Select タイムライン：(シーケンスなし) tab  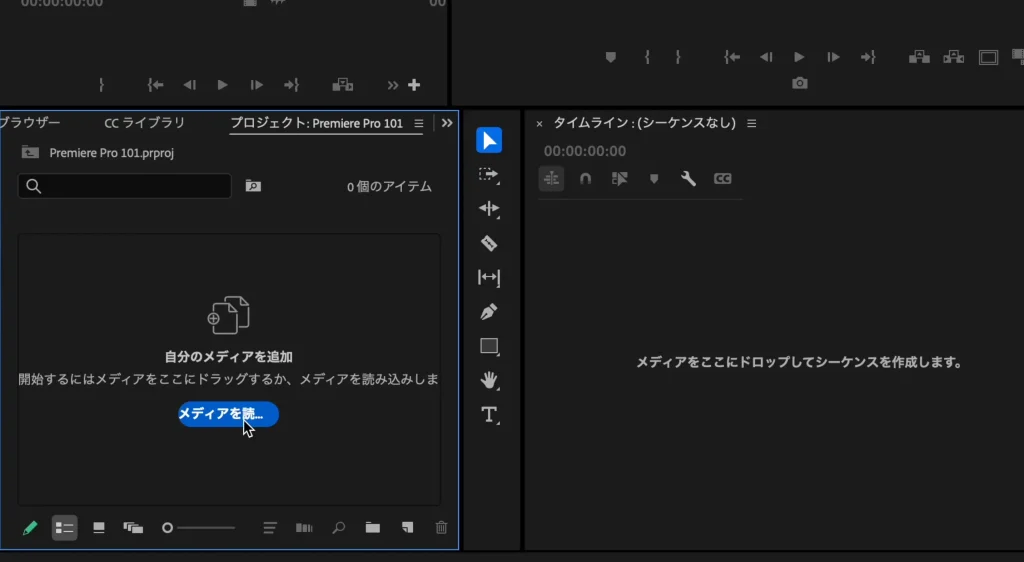645,123
